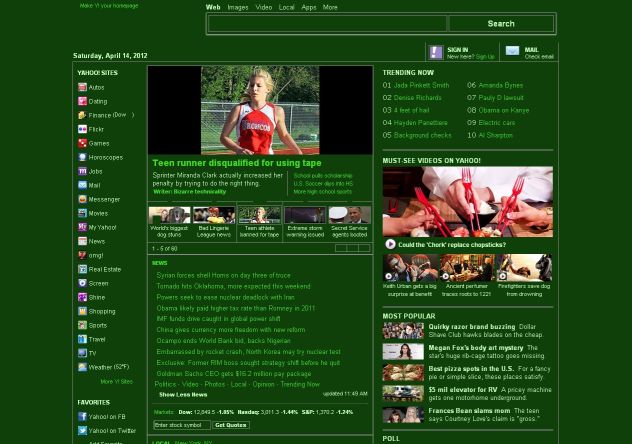Open the Weather icon
632x444 pixels.
82,367
